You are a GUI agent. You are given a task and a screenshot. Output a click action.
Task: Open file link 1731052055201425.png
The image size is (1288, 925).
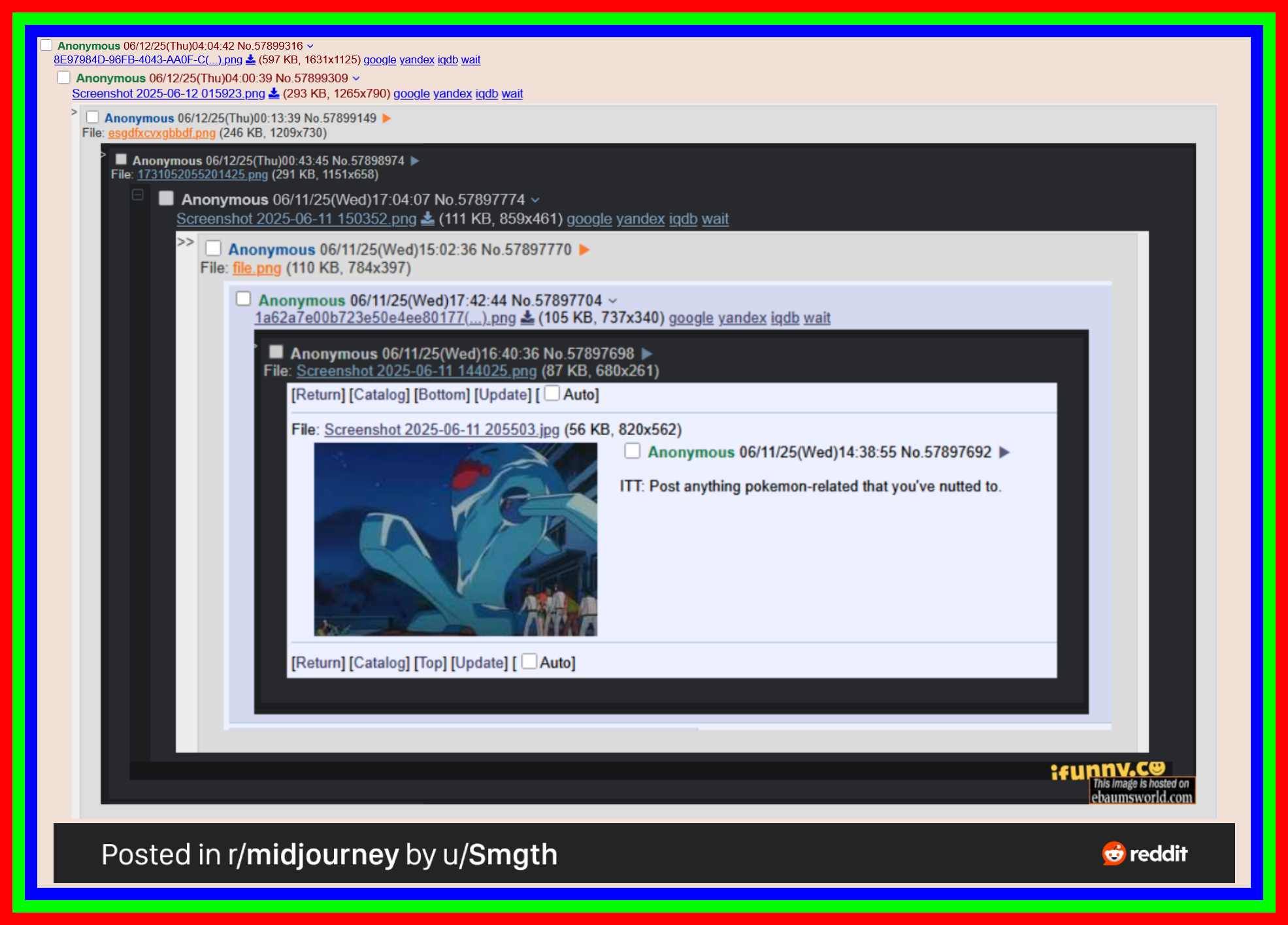pyautogui.click(x=203, y=174)
